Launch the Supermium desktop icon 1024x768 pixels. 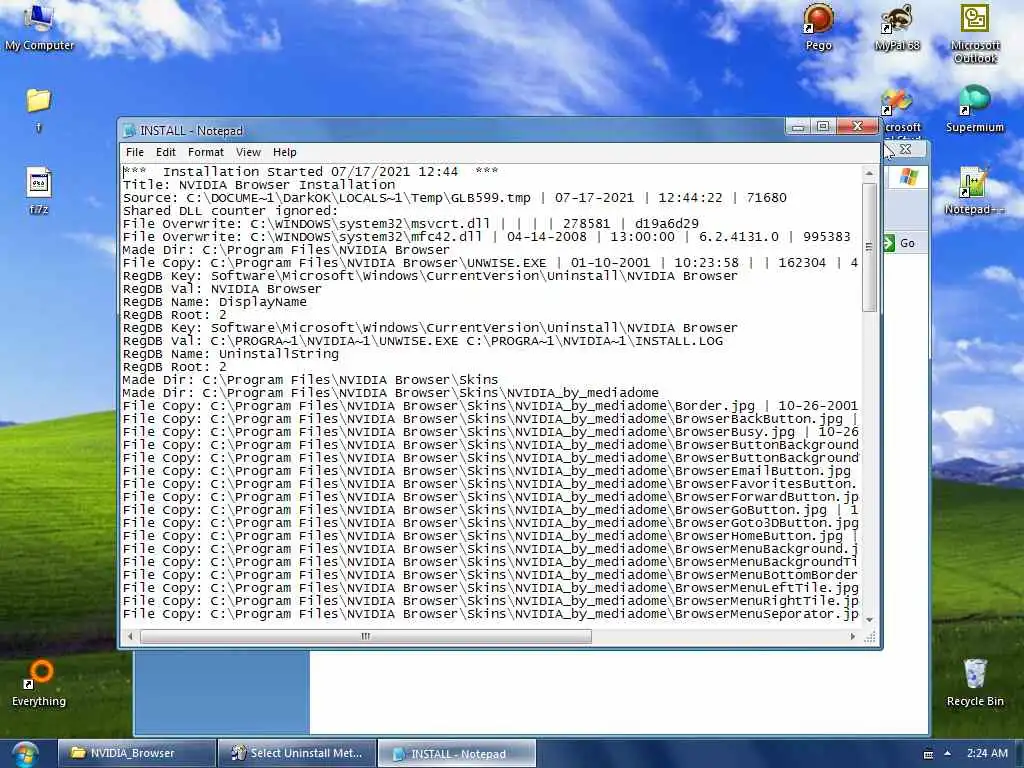974,108
